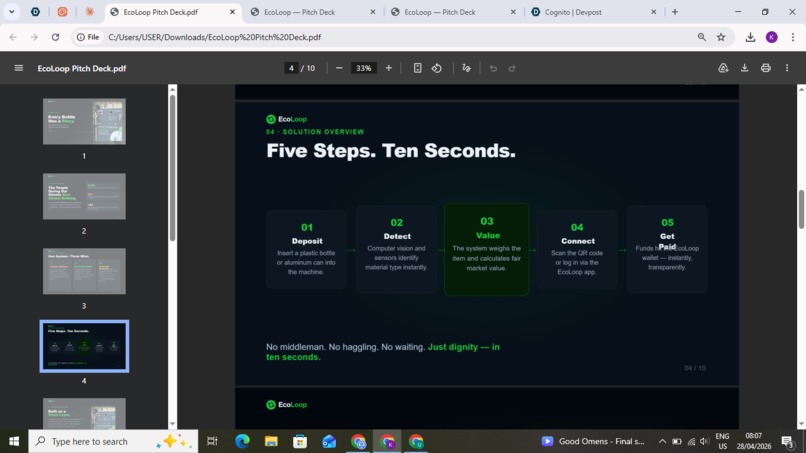Click the browser forward arrow
Viewport: 806px width, 453px height.
[x=34, y=37]
